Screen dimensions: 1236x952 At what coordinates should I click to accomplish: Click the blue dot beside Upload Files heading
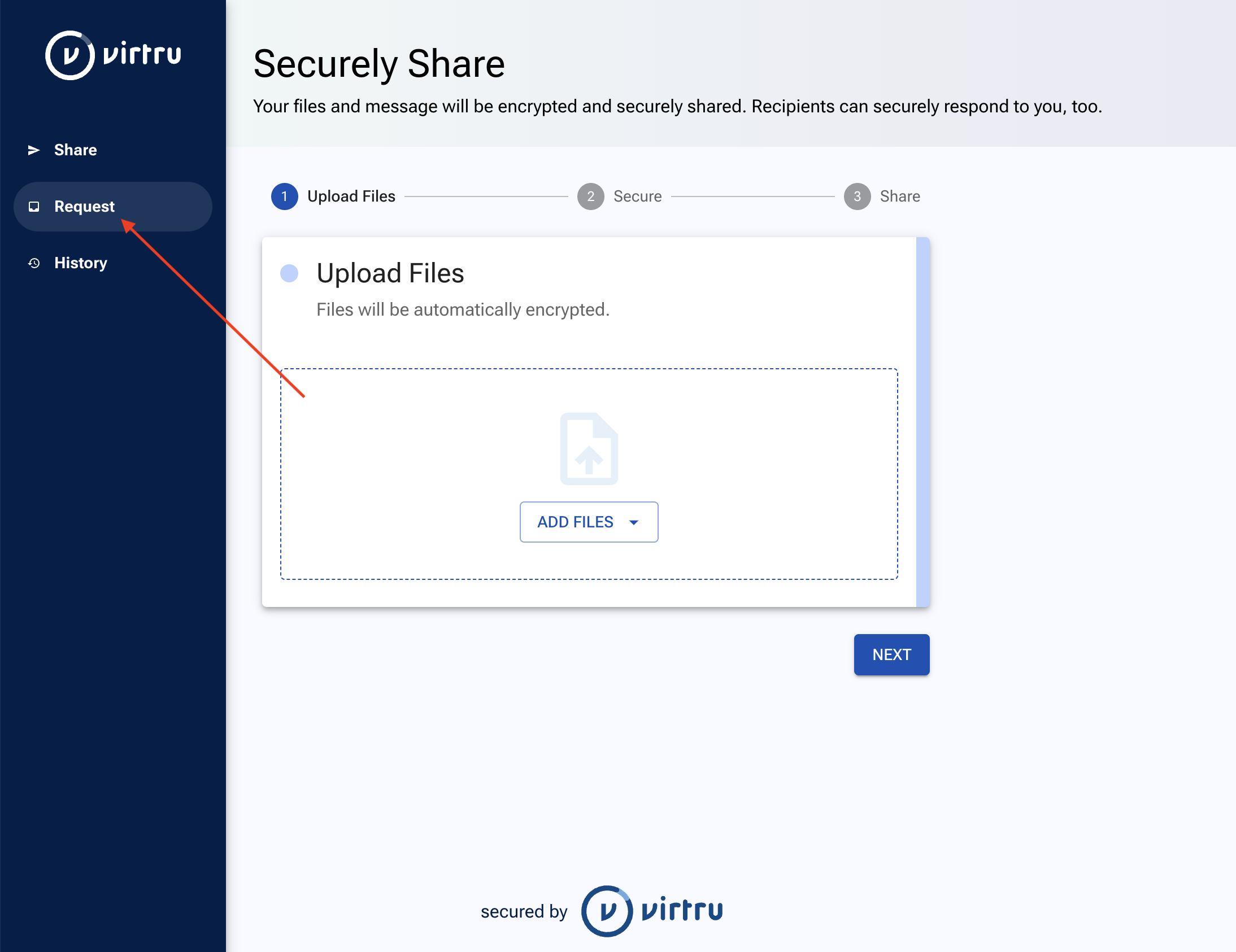(x=290, y=273)
